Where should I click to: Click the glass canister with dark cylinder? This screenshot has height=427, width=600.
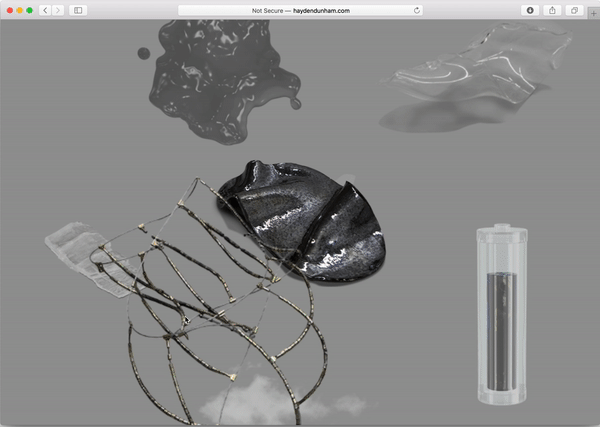coord(499,316)
